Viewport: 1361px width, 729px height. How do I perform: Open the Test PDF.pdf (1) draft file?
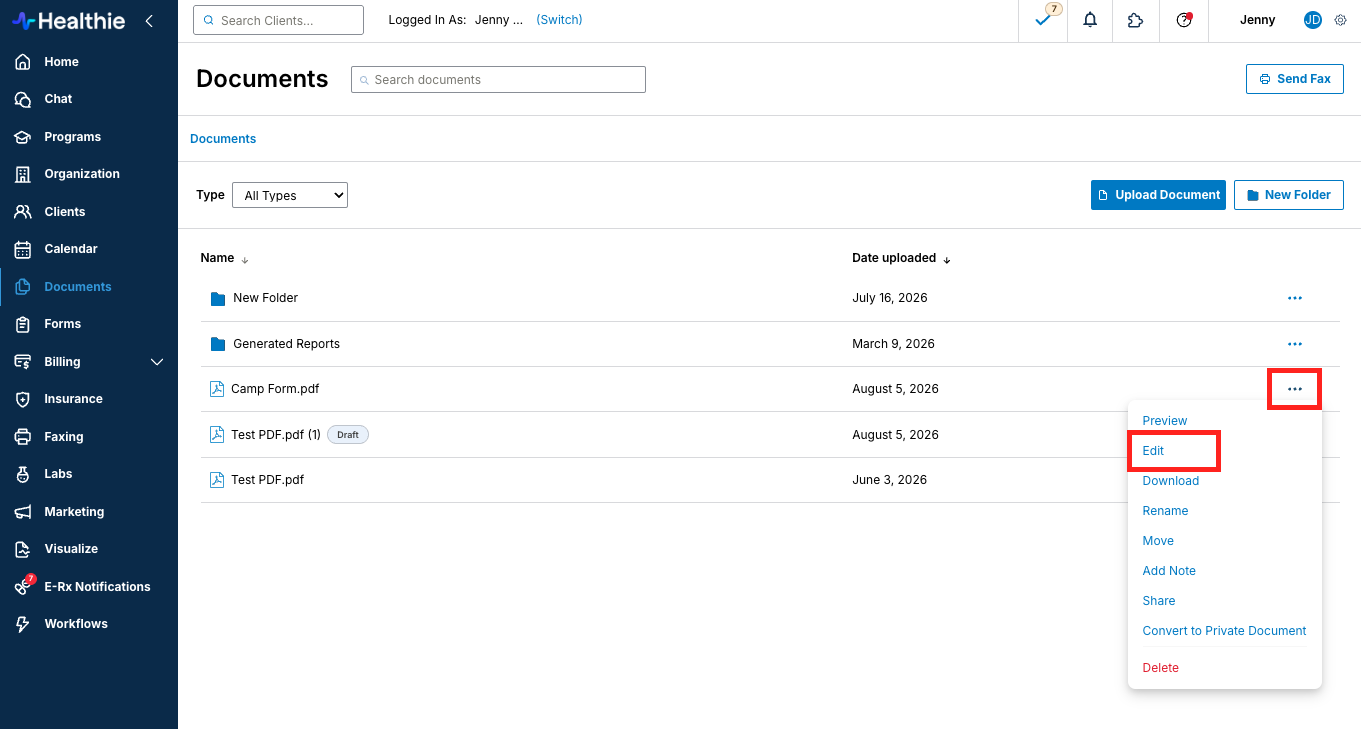(276, 435)
